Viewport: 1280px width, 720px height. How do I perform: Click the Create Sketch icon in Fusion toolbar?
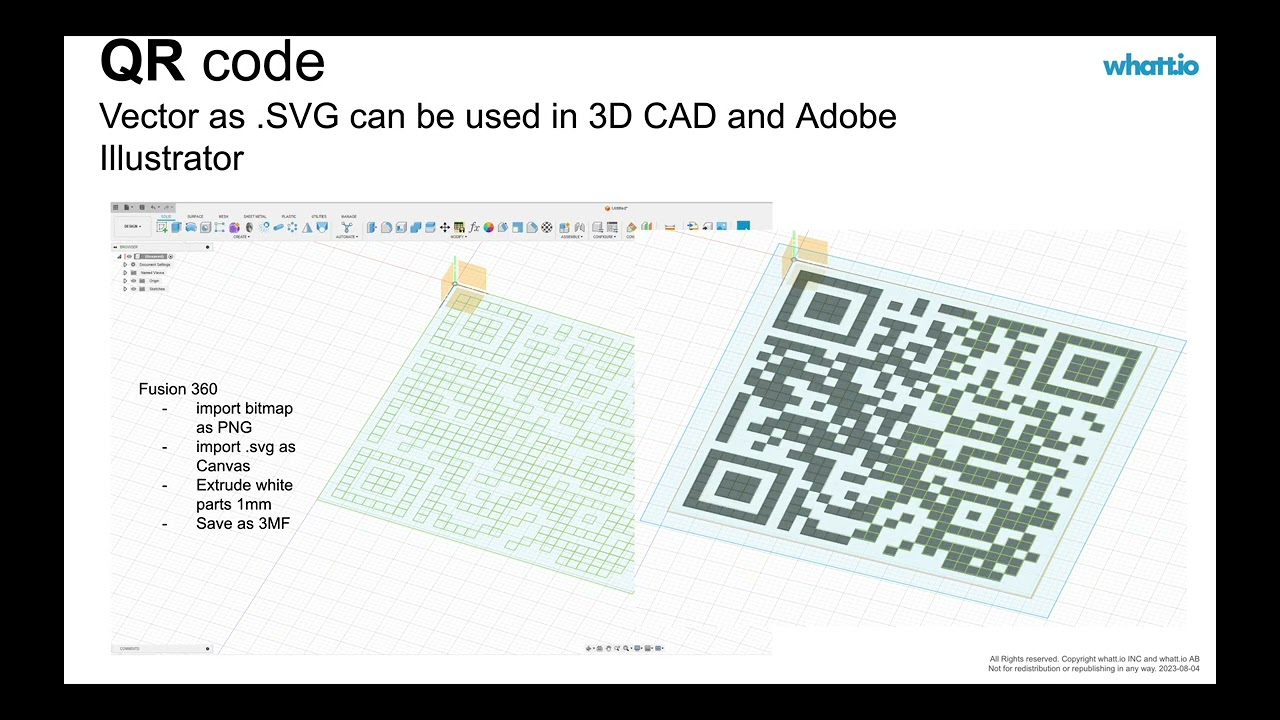coord(162,227)
